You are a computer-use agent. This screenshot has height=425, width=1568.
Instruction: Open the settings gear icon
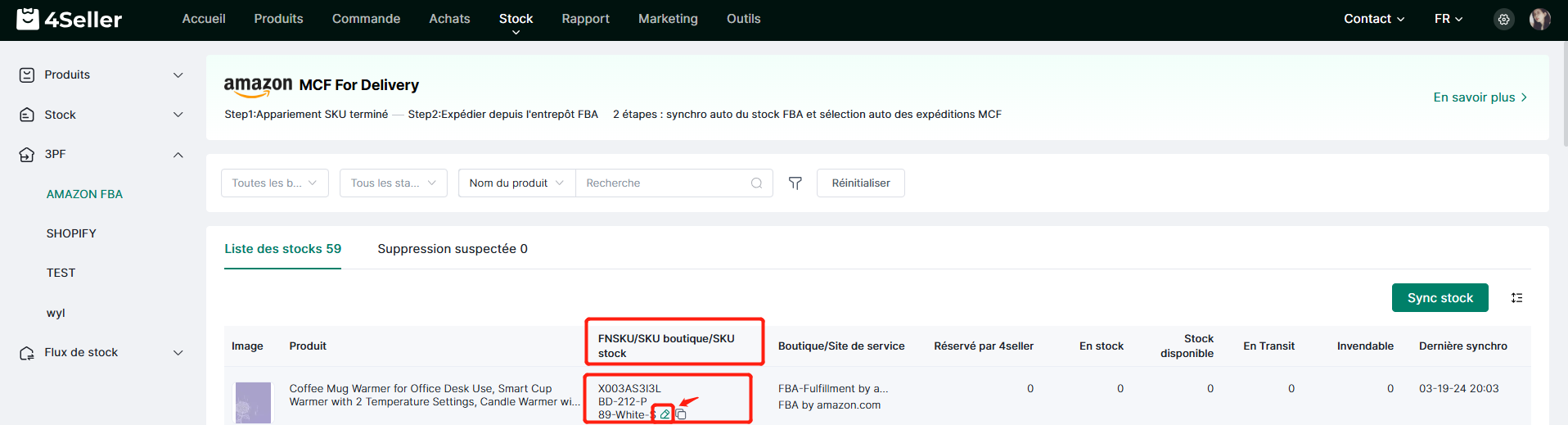click(1504, 19)
